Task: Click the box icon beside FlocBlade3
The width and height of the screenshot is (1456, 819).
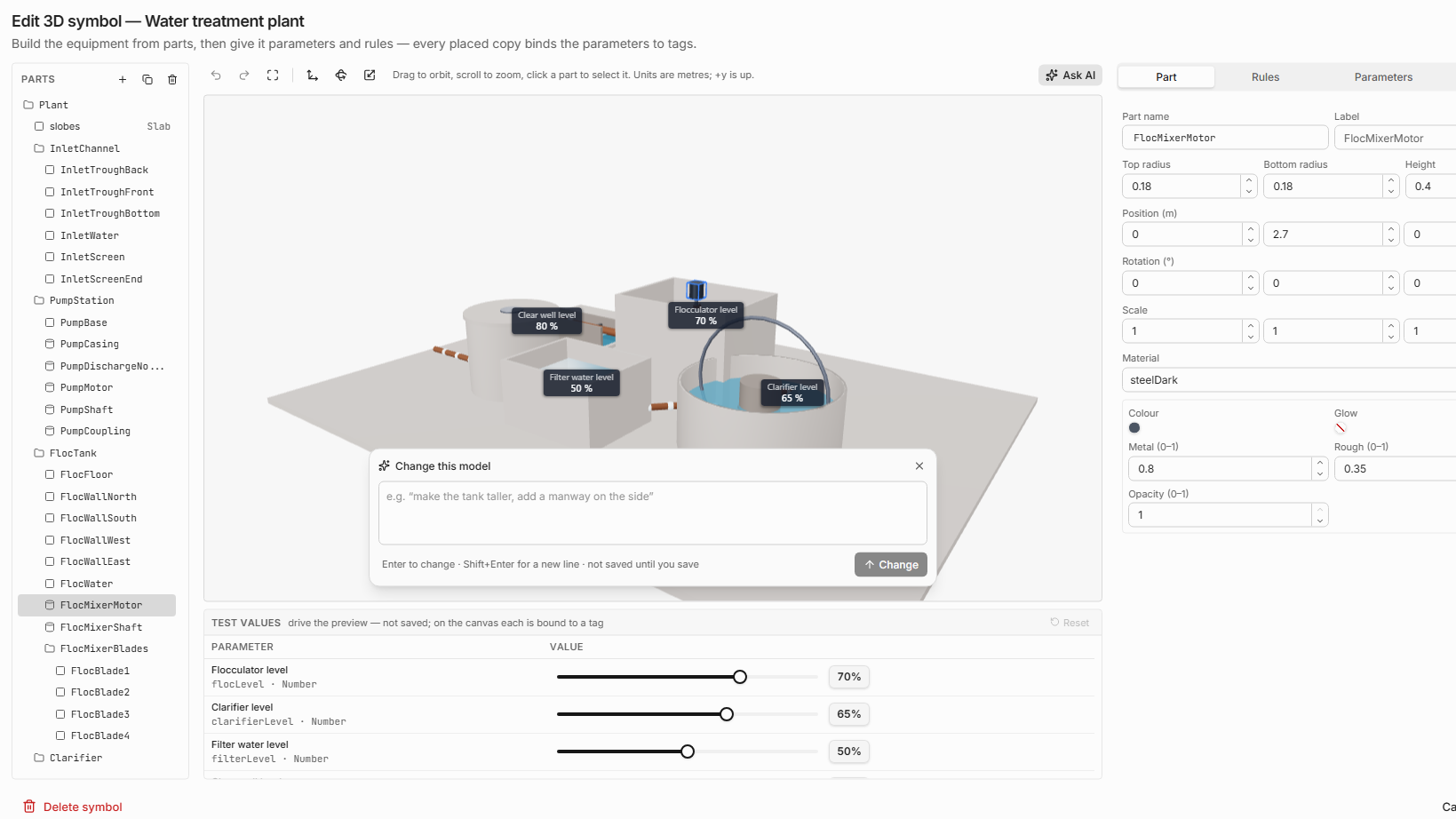Action: 60,715
